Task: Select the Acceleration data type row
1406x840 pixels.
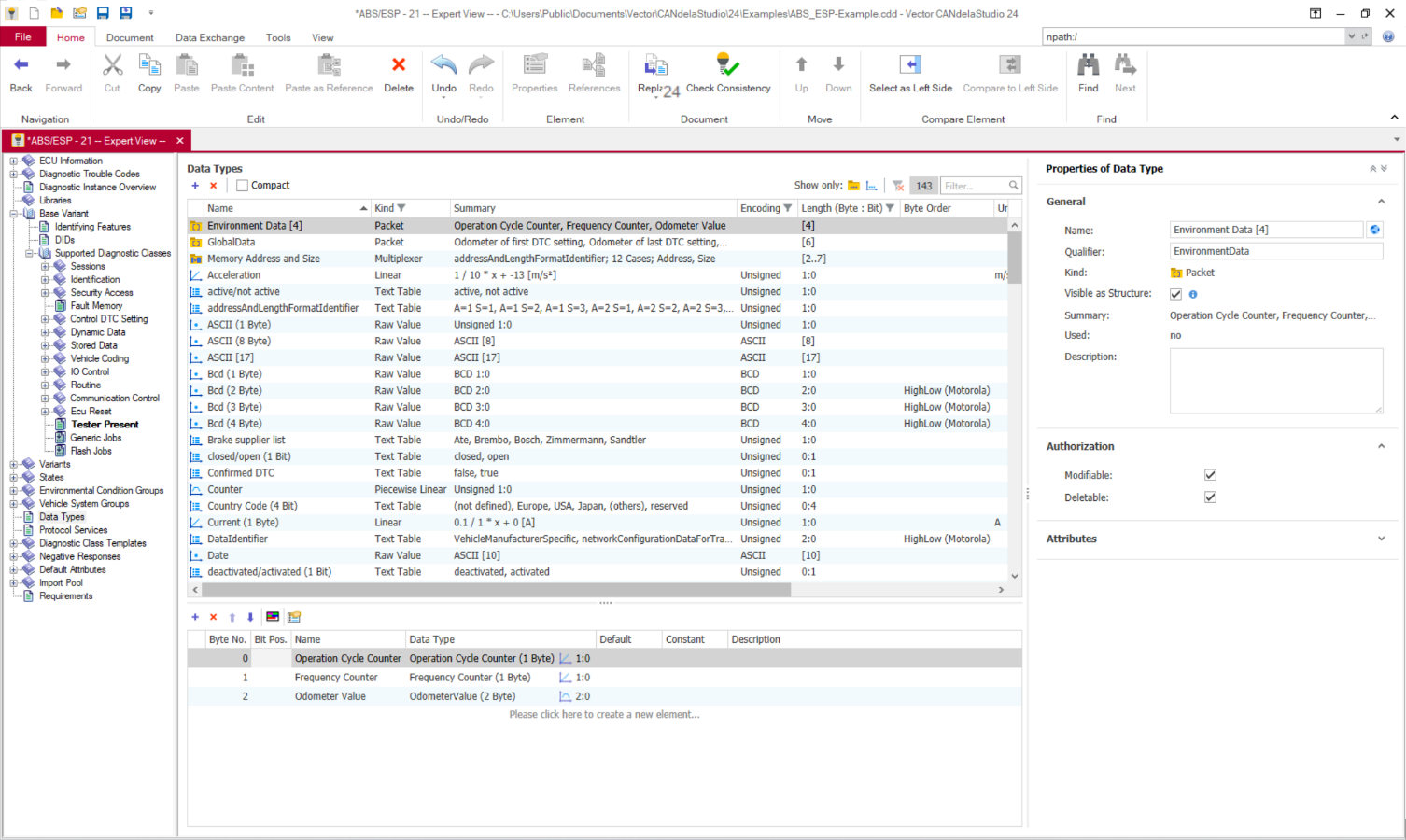Action: click(598, 275)
